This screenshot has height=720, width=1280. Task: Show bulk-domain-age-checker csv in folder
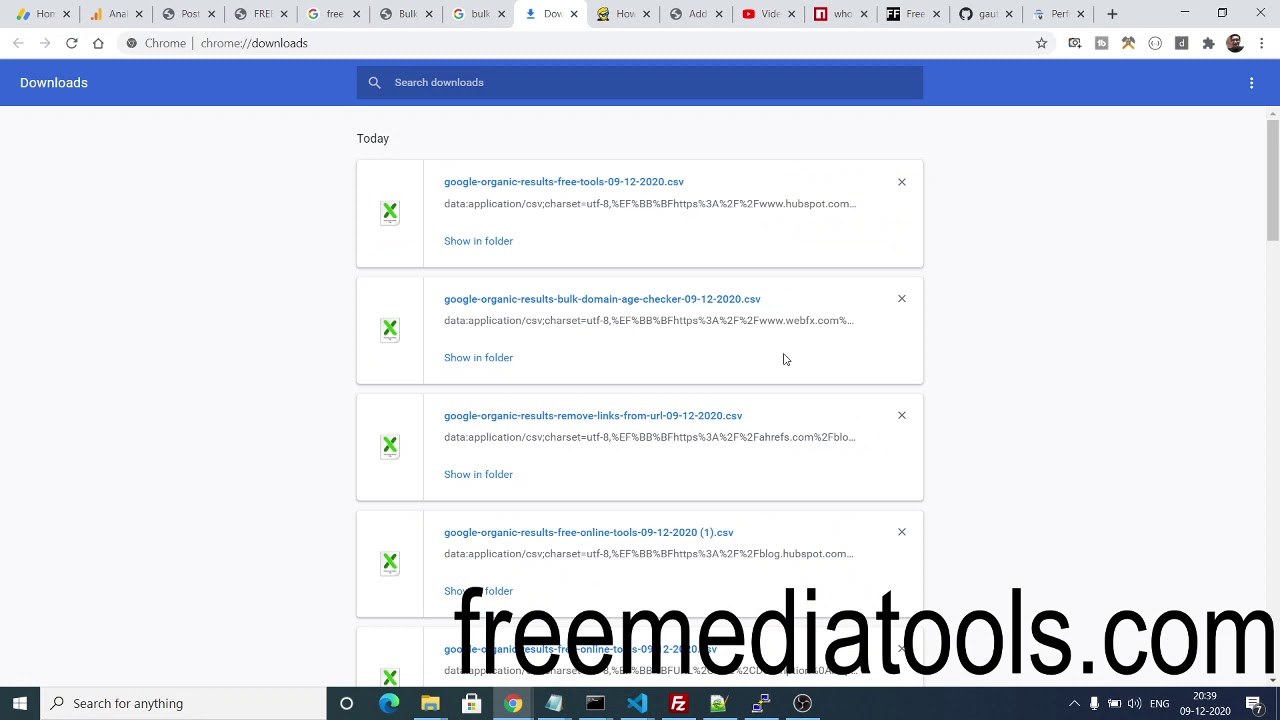click(x=478, y=358)
